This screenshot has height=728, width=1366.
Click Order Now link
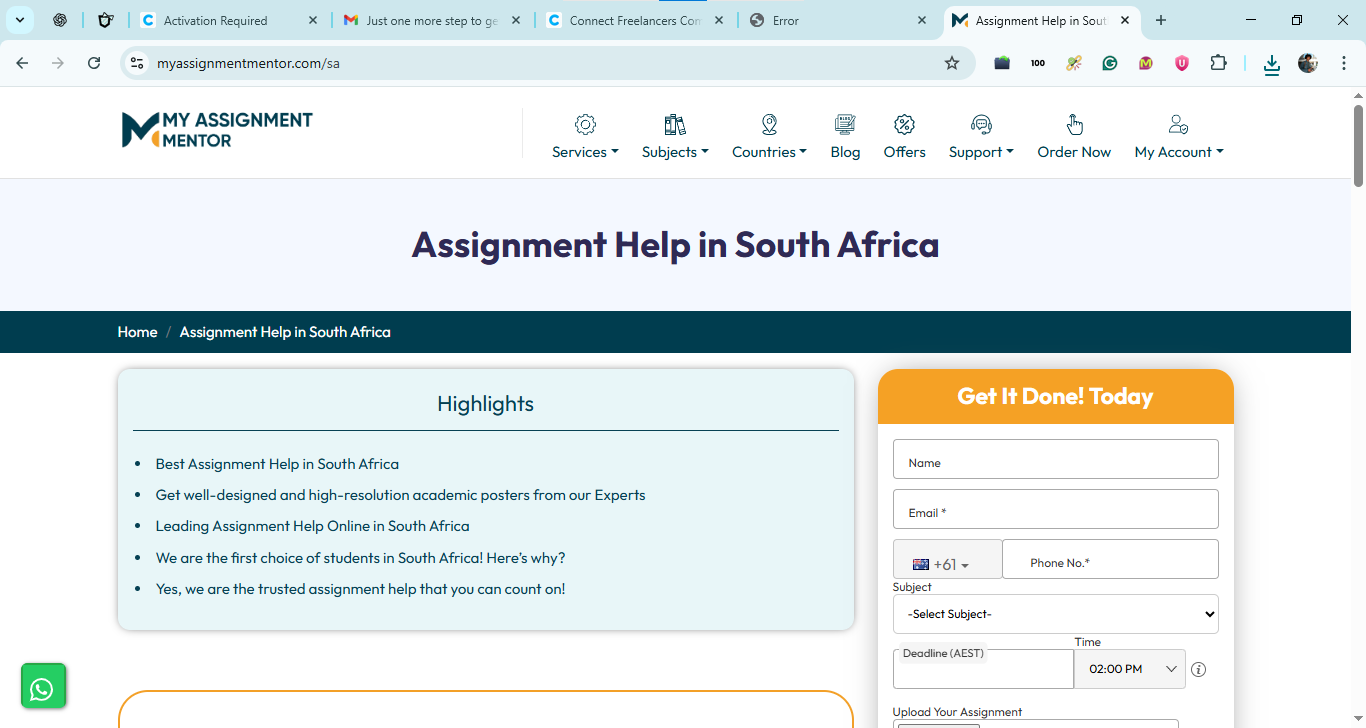(x=1074, y=152)
